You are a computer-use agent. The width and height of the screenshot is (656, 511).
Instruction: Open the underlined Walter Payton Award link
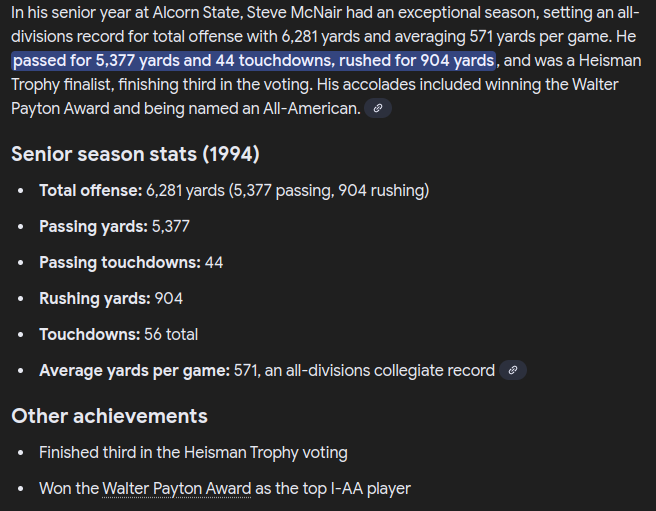176,488
